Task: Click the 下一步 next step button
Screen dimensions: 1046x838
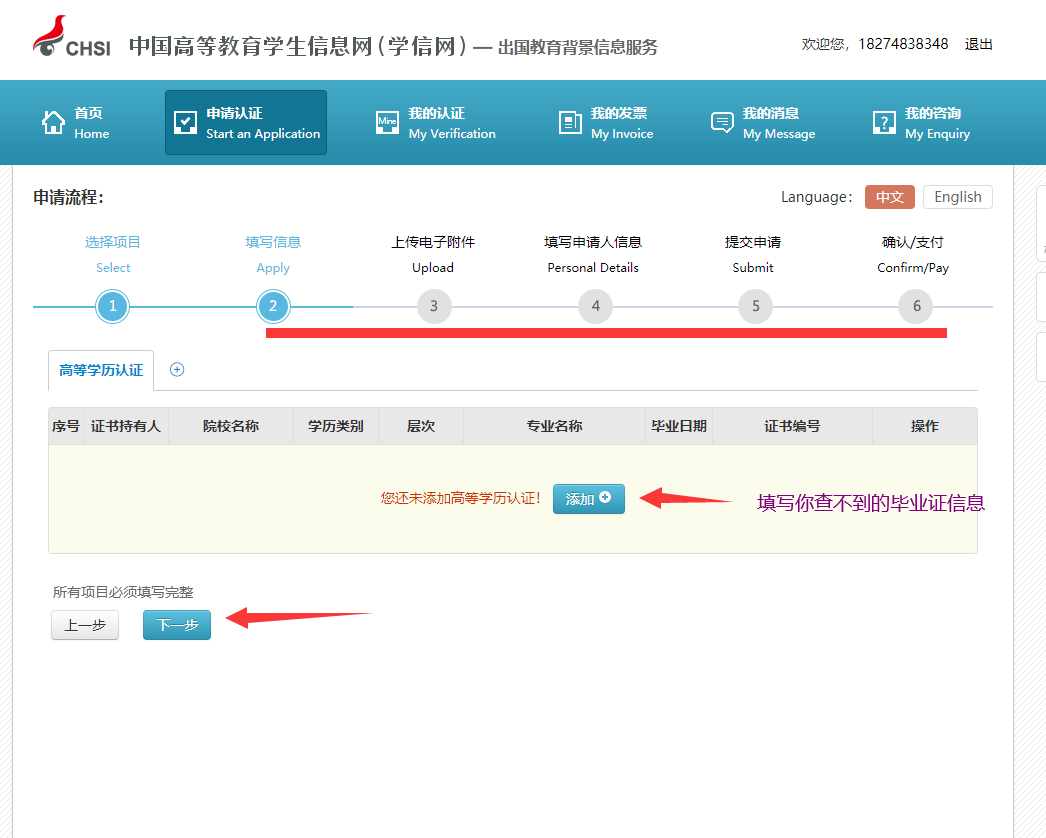Action: coord(177,625)
